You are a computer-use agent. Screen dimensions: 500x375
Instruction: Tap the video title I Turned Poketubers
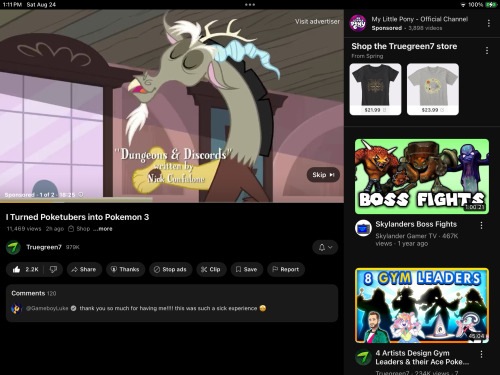click(x=77, y=217)
